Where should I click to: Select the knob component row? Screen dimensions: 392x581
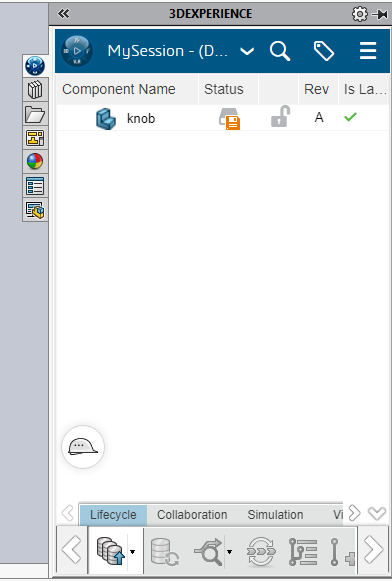click(x=222, y=118)
